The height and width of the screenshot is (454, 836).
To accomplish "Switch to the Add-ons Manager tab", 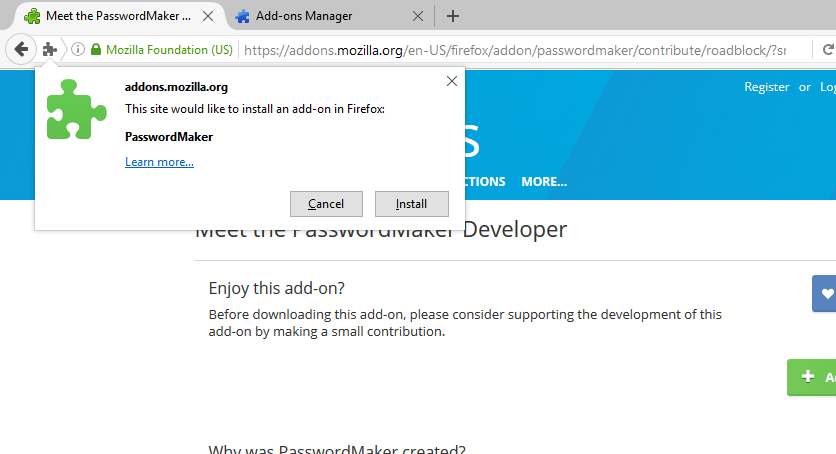I will coord(318,16).
